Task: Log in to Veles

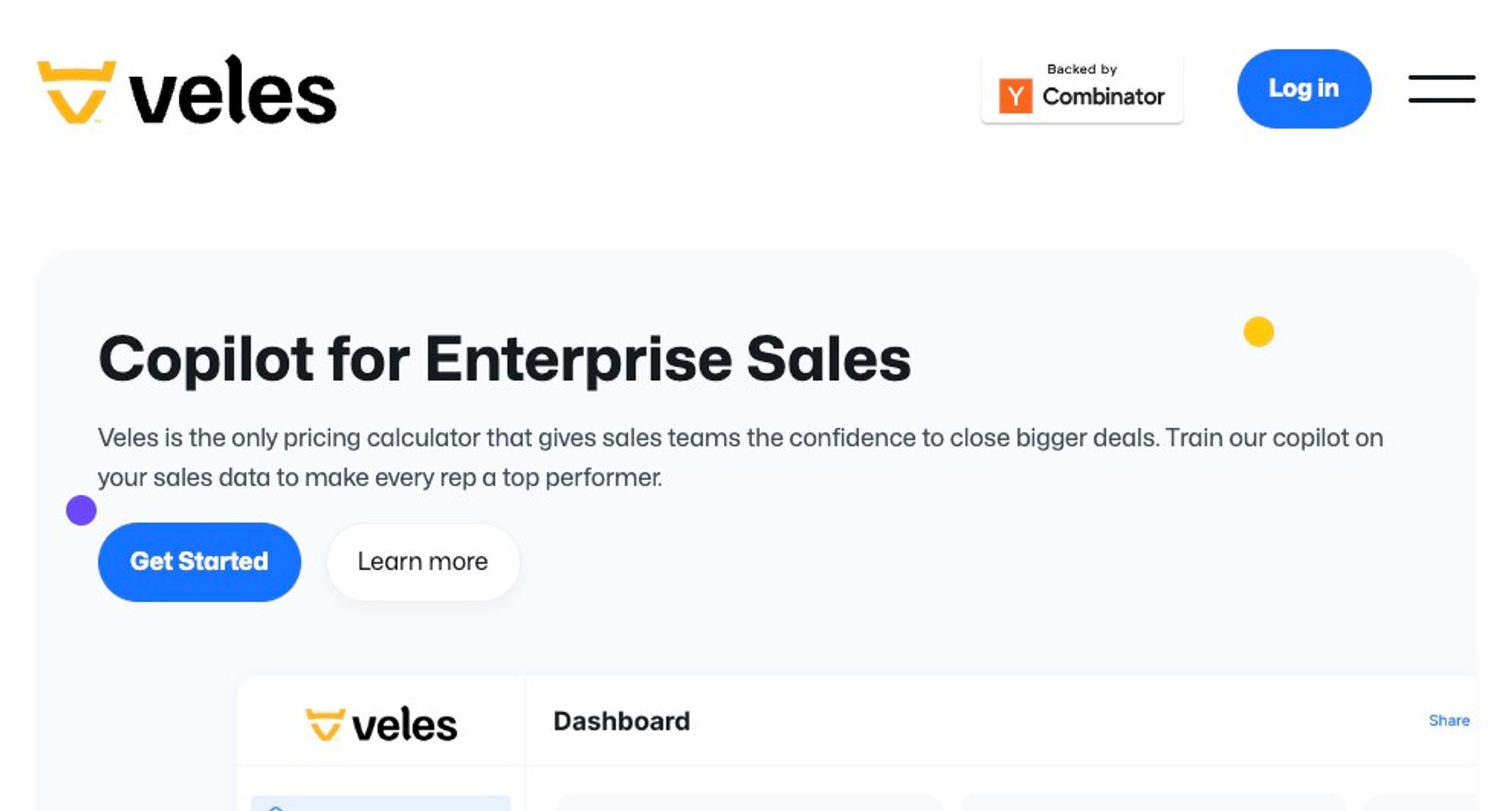Action: (1304, 88)
